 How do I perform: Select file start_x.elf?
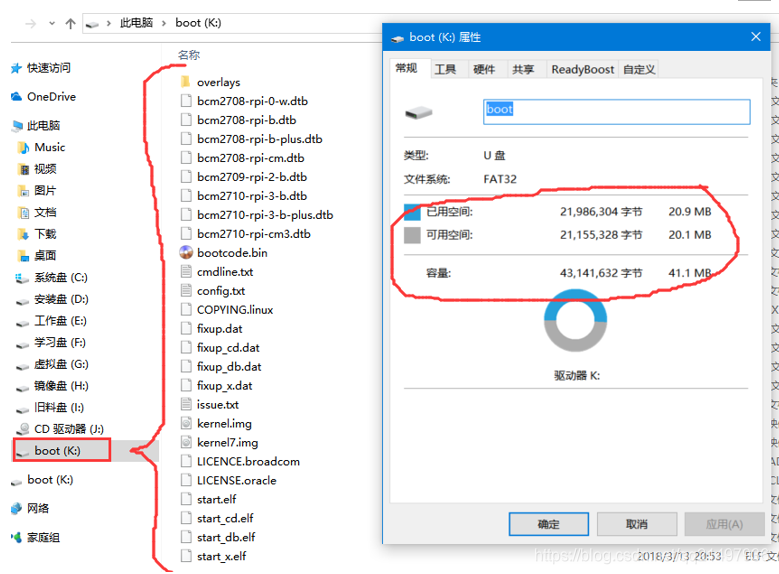click(214, 556)
